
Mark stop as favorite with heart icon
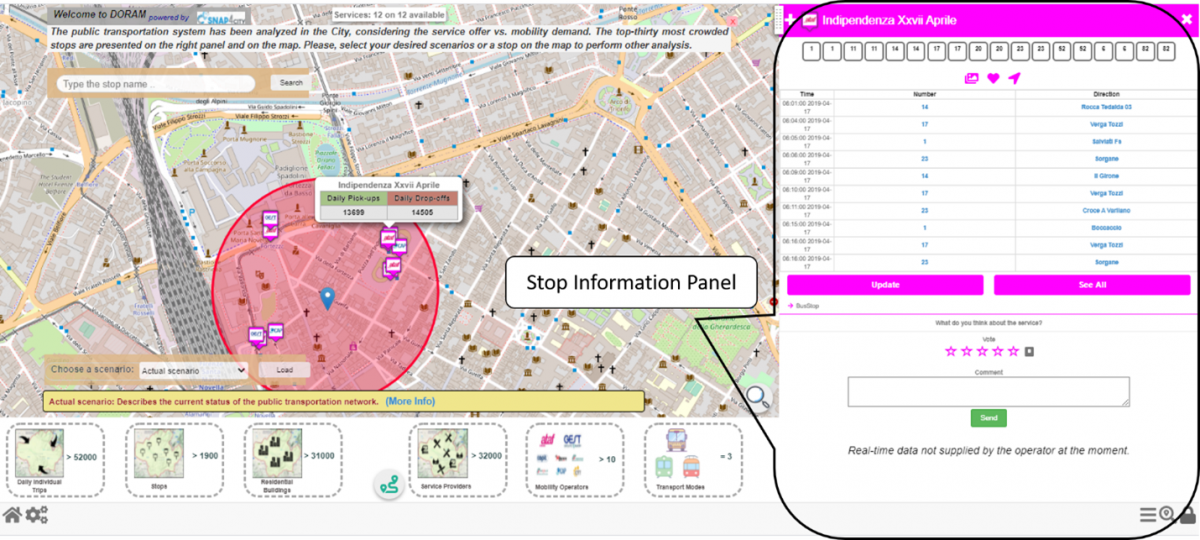(x=993, y=78)
